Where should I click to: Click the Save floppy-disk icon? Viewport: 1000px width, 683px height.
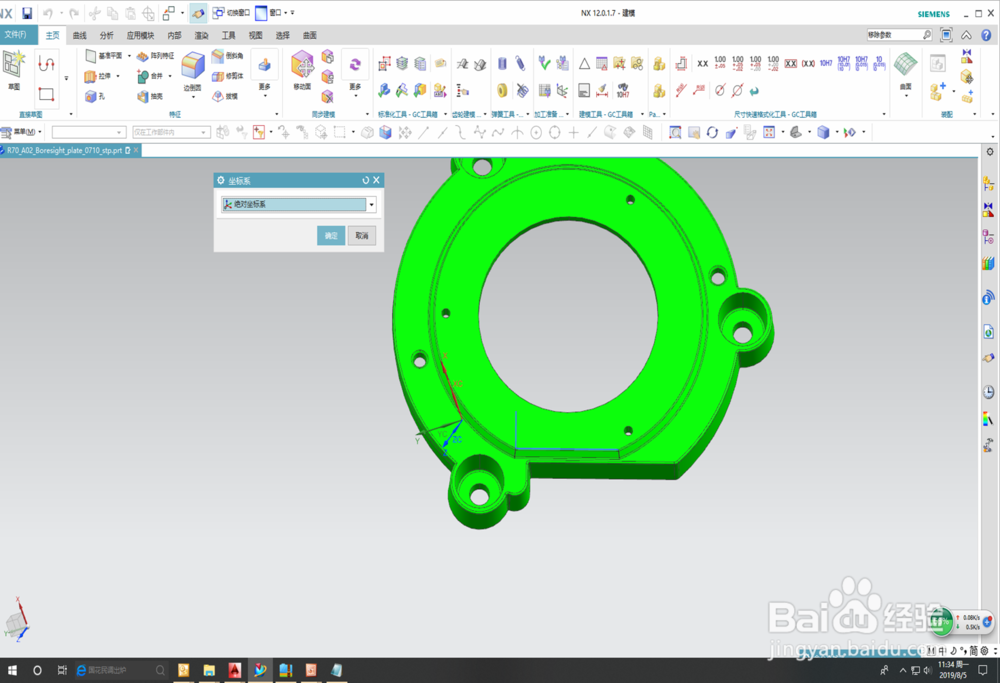pos(27,13)
